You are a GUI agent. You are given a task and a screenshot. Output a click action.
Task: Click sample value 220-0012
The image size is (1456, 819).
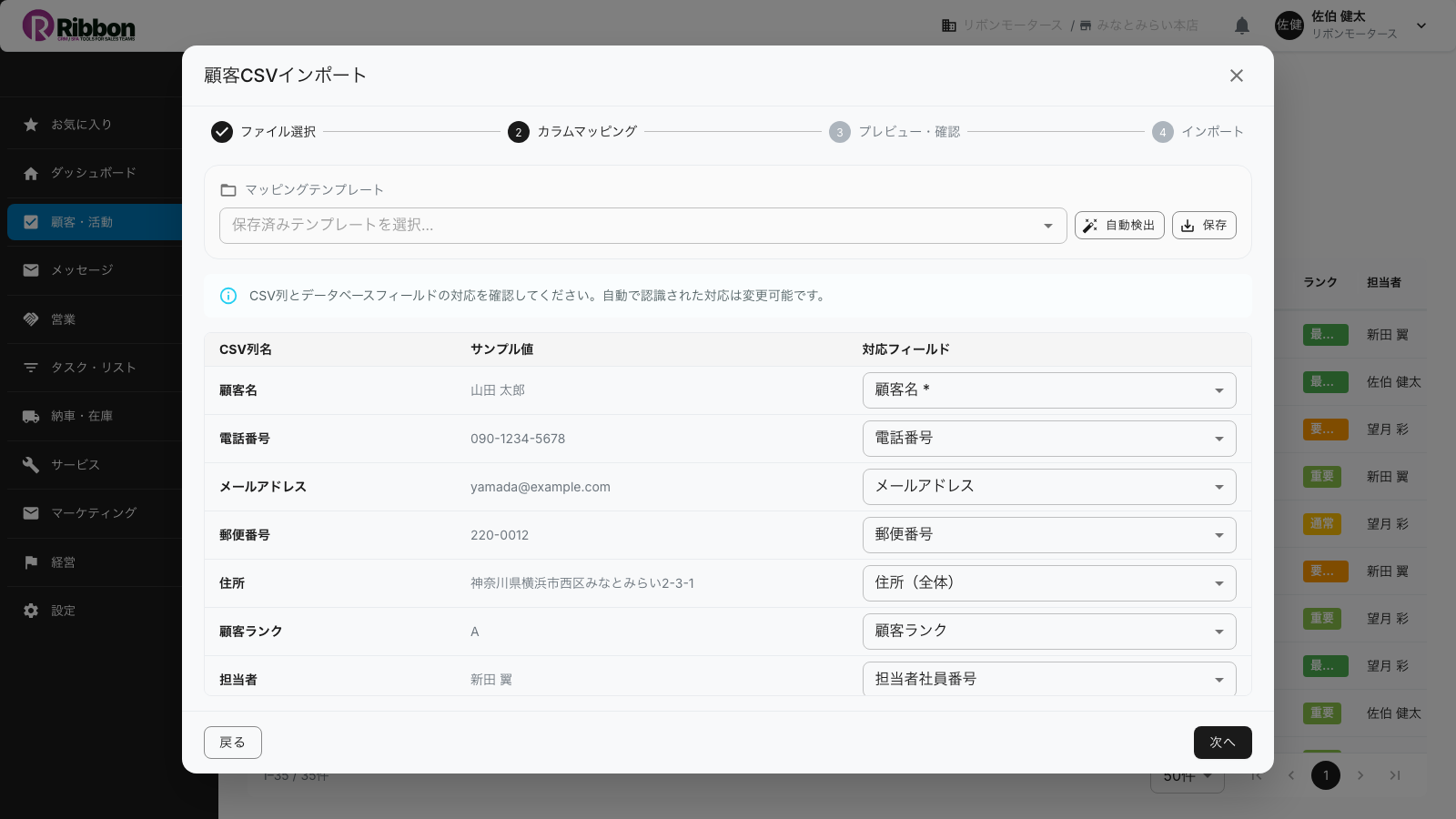500,535
